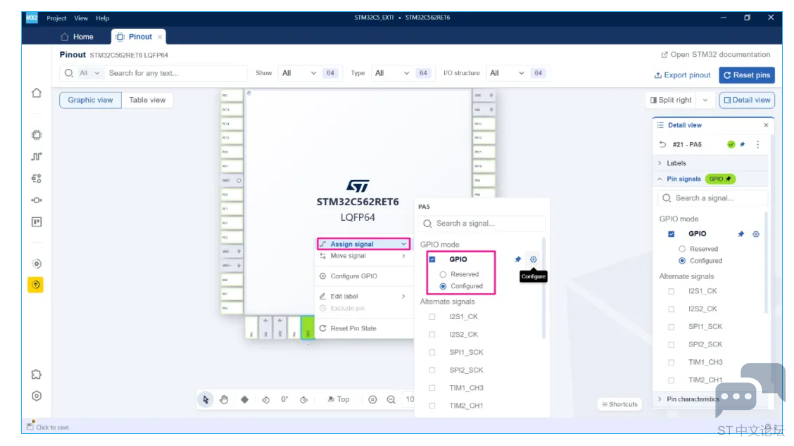Select Configured radio in PA5 popup
This screenshot has width=794, height=446.
[x=443, y=286]
